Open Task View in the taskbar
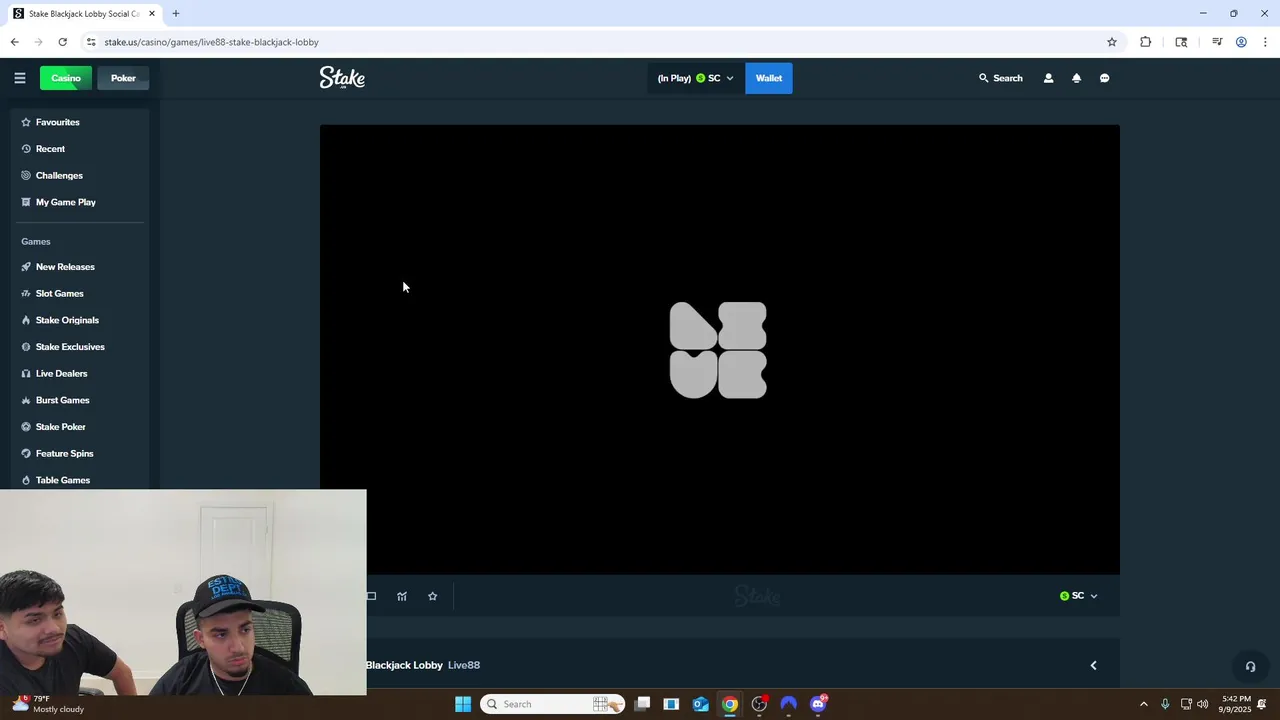 [642, 704]
